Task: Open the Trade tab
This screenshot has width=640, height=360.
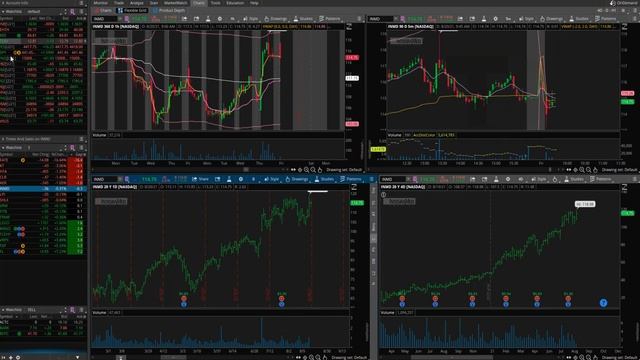Action: 119,3
